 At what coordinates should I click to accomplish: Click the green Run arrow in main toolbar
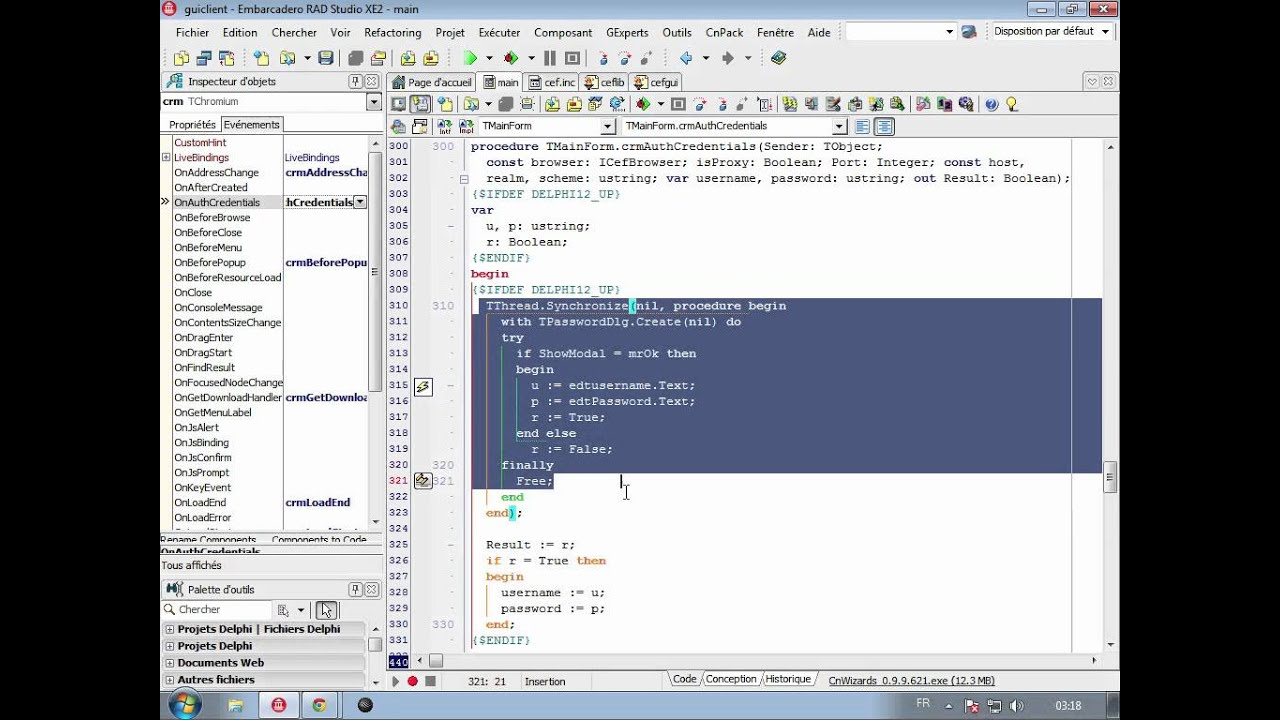[x=469, y=58]
